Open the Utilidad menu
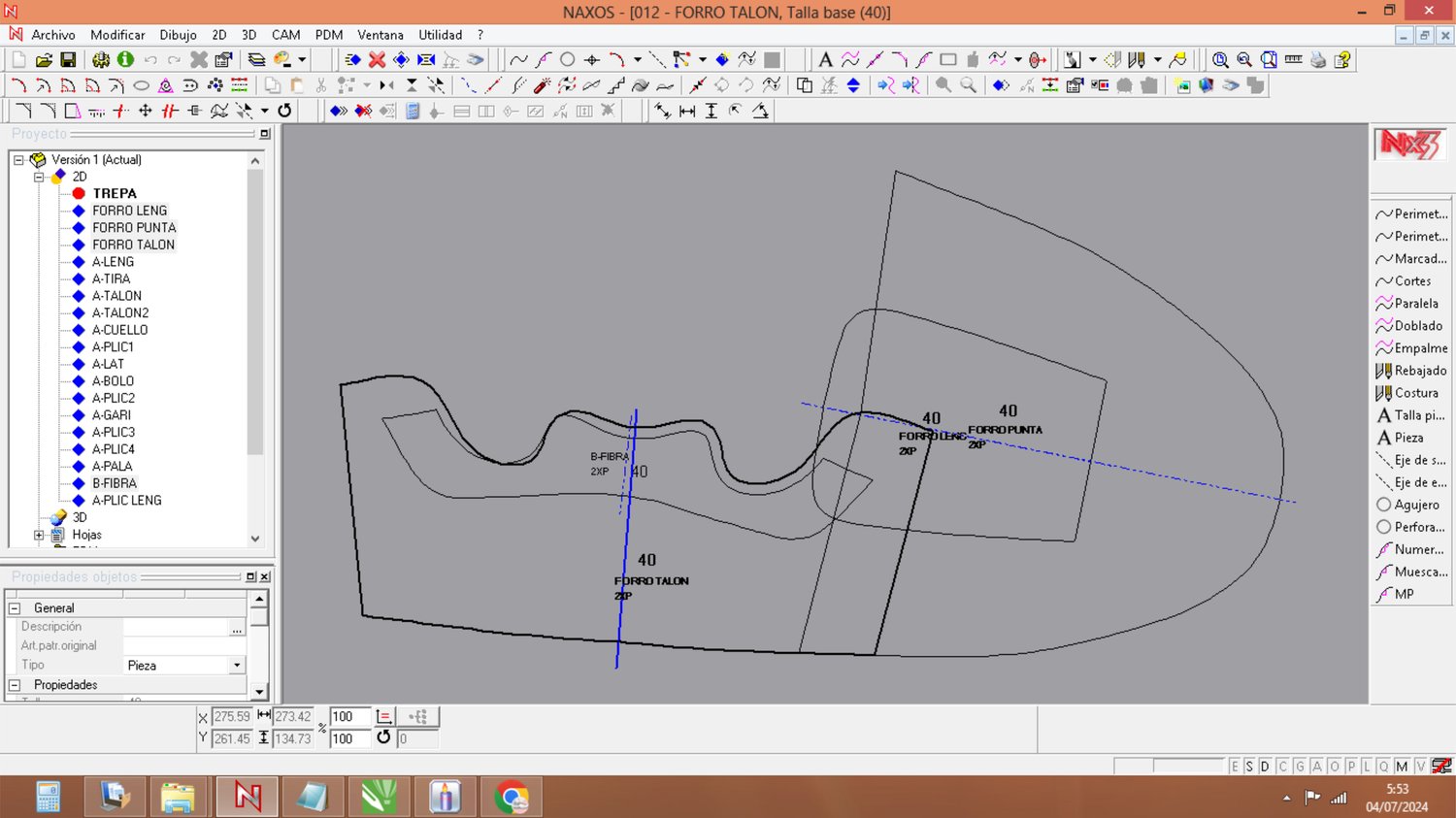1456x818 pixels. pyautogui.click(x=440, y=35)
